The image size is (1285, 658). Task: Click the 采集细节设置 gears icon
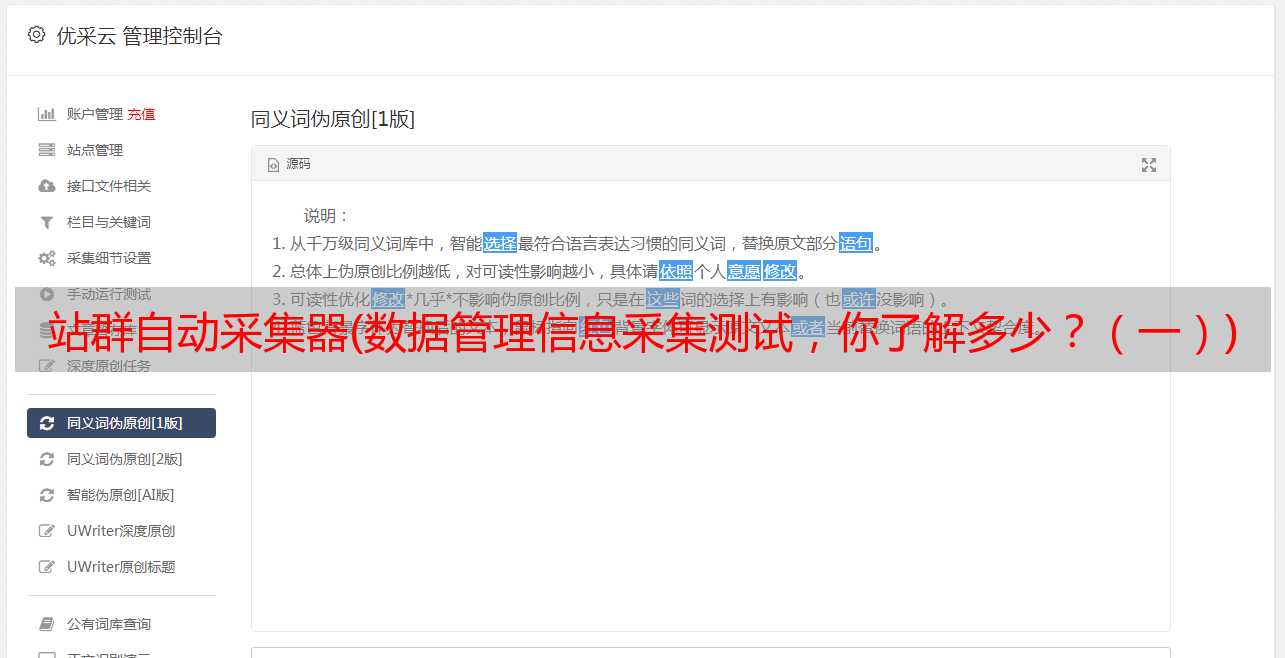46,258
